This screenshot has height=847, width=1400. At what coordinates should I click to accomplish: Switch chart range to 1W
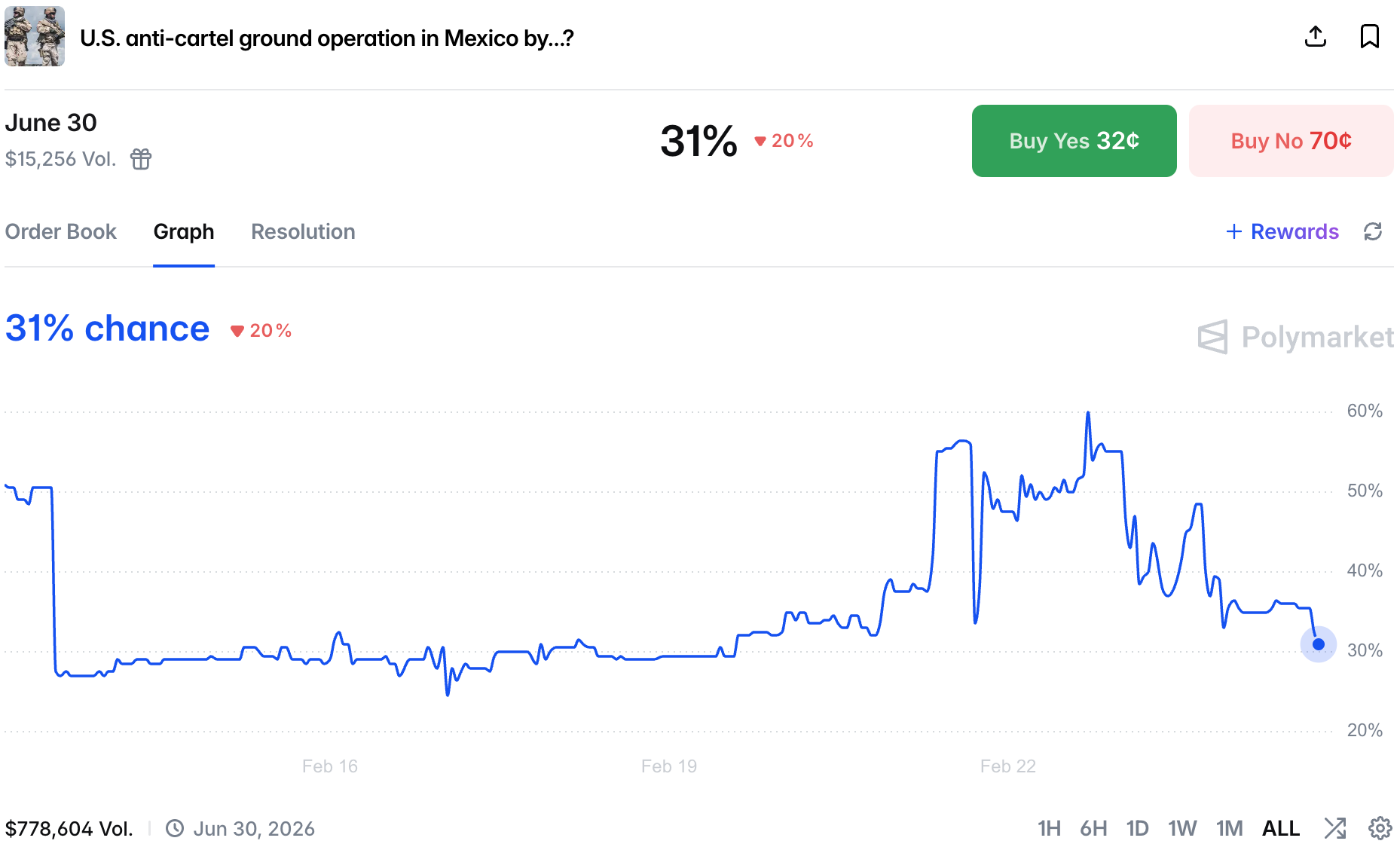point(1182,829)
